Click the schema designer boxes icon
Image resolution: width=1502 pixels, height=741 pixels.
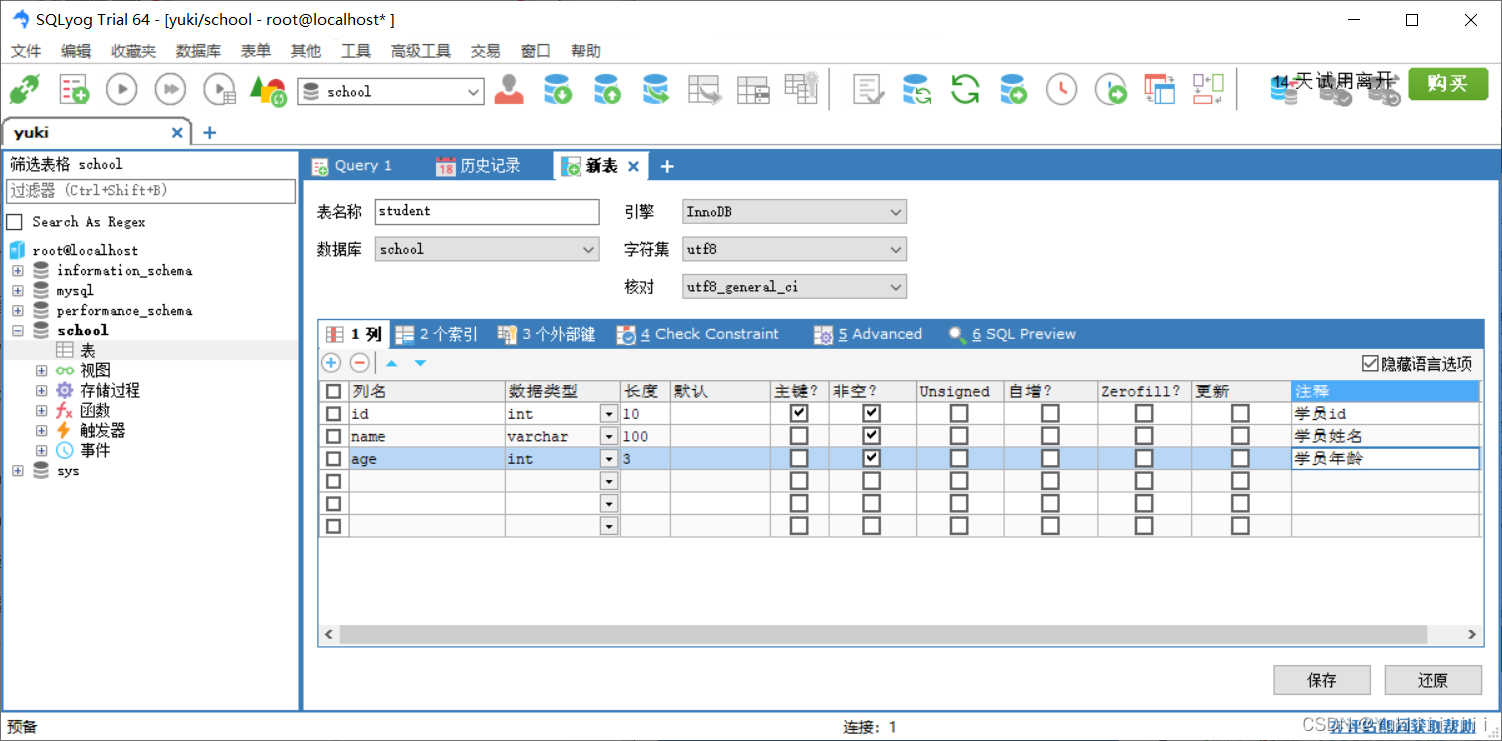point(1208,90)
